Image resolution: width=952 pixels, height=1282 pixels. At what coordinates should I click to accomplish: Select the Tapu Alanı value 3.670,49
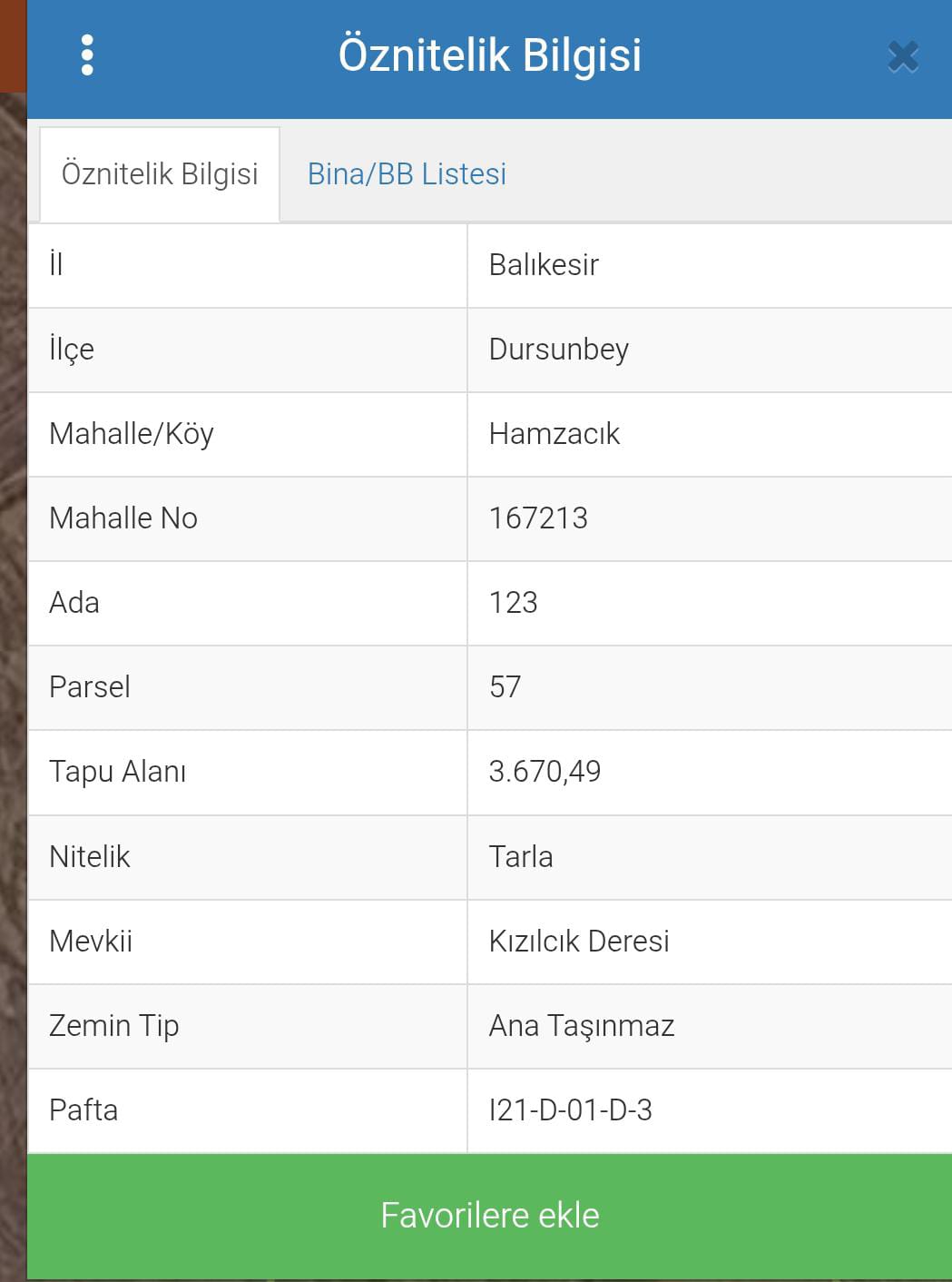click(545, 772)
